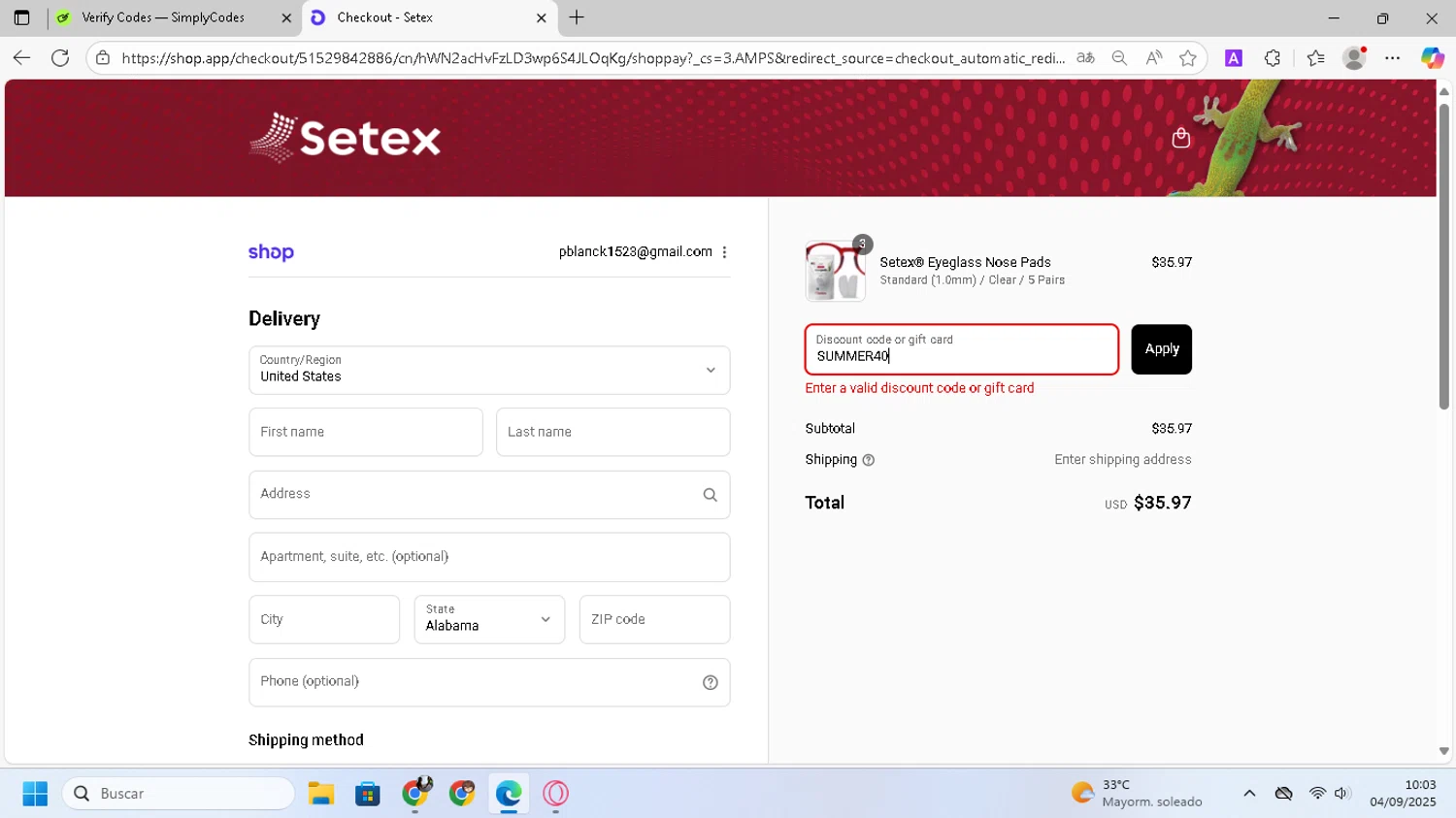Click the First name field
1456x818 pixels.
(x=366, y=432)
